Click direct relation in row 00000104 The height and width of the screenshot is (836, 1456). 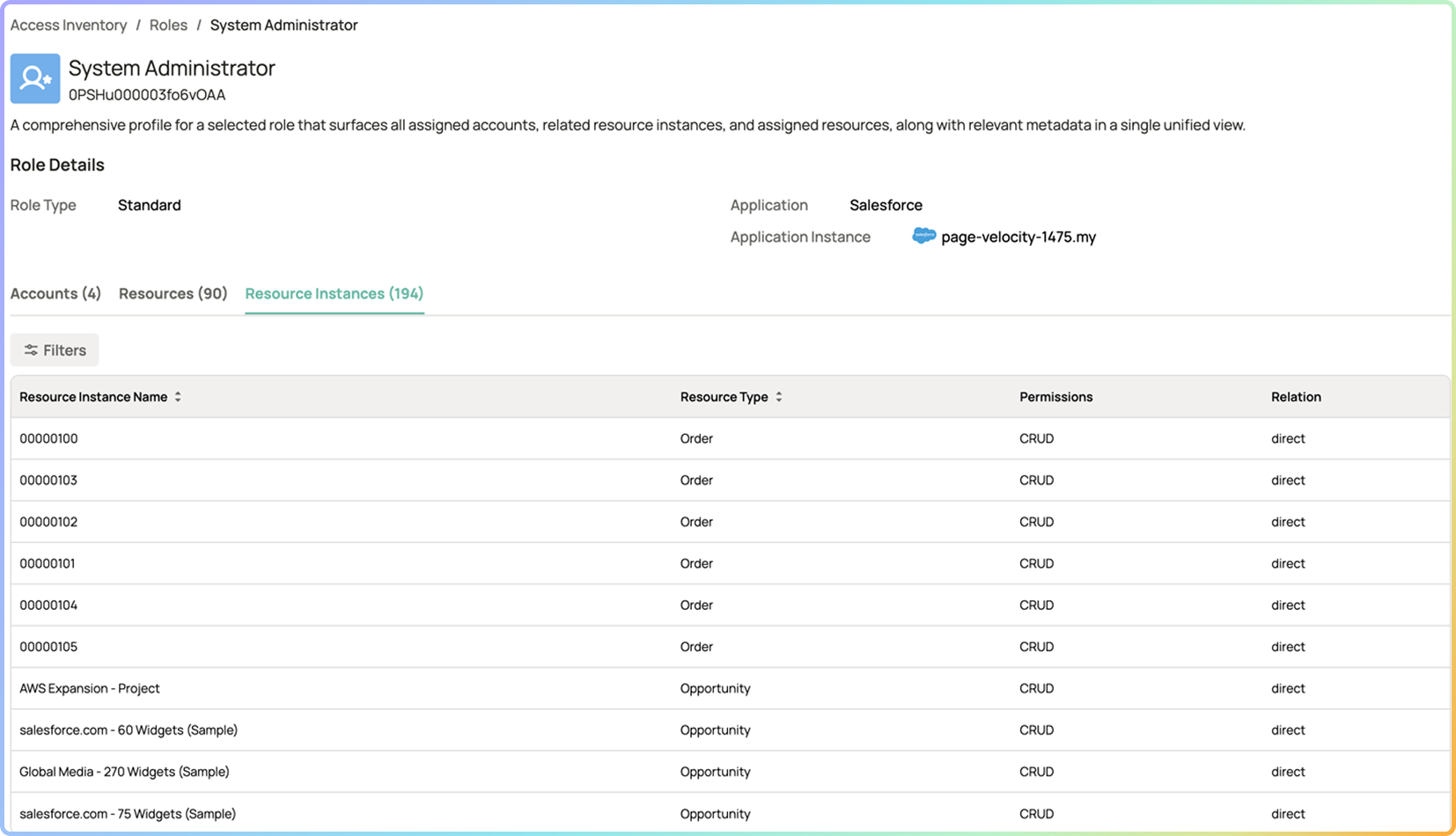click(x=1288, y=605)
